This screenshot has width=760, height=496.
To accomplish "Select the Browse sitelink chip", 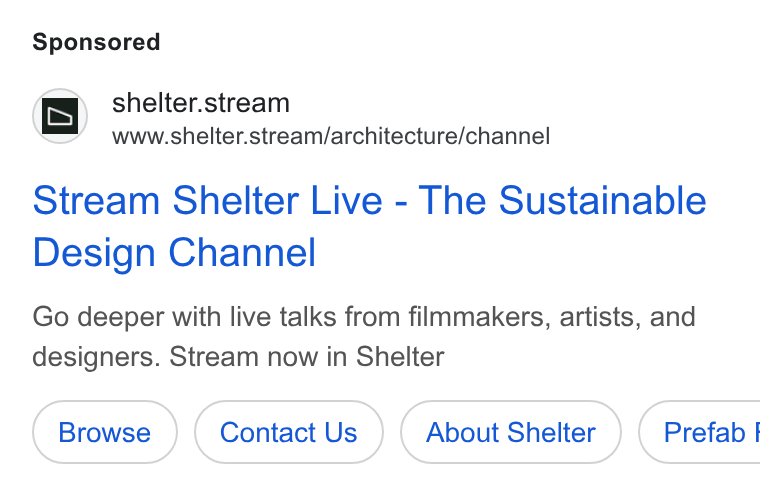I will click(x=105, y=432).
